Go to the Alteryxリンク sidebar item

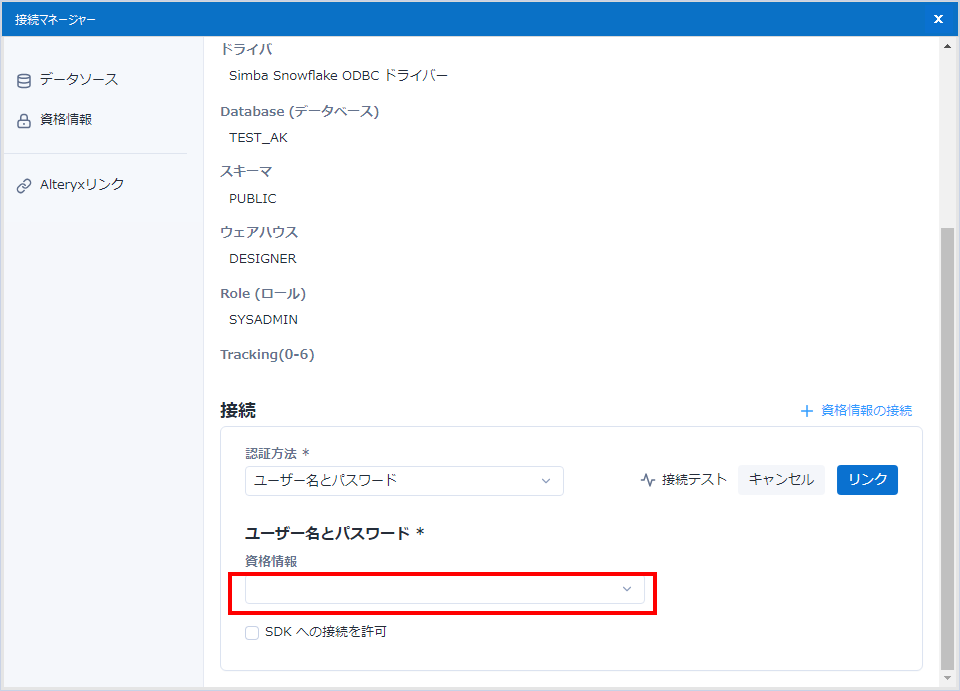point(82,185)
